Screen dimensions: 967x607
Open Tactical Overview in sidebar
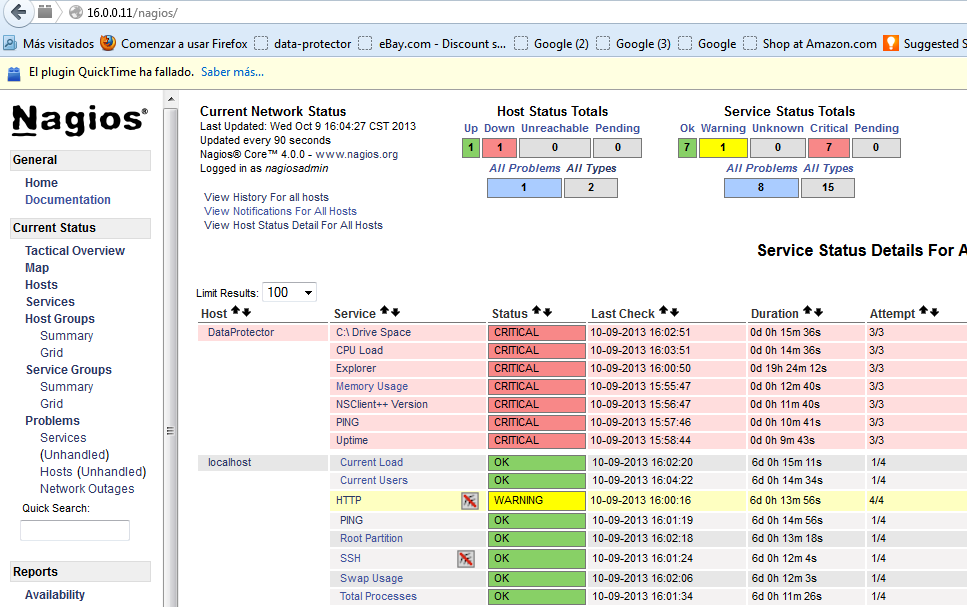click(75, 251)
